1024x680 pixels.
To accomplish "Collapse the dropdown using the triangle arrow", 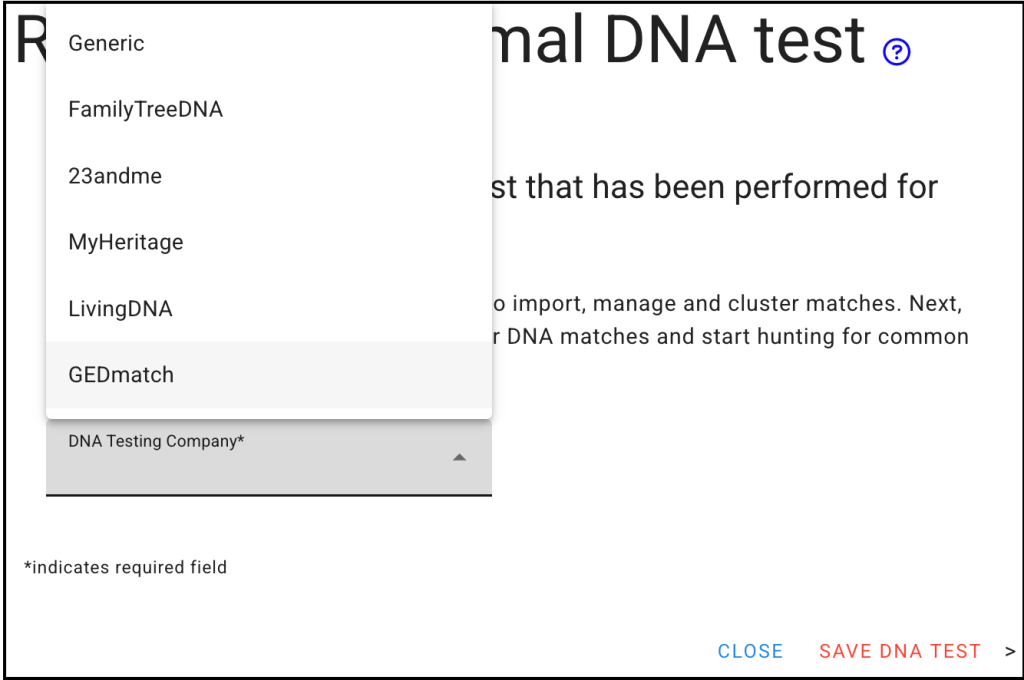I will tap(459, 457).
